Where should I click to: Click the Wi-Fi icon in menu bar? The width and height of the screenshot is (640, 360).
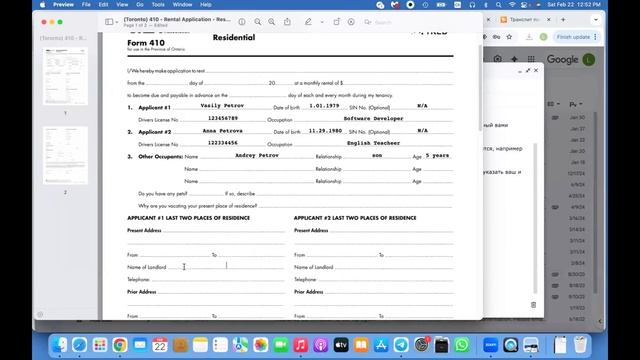(x=512, y=5)
